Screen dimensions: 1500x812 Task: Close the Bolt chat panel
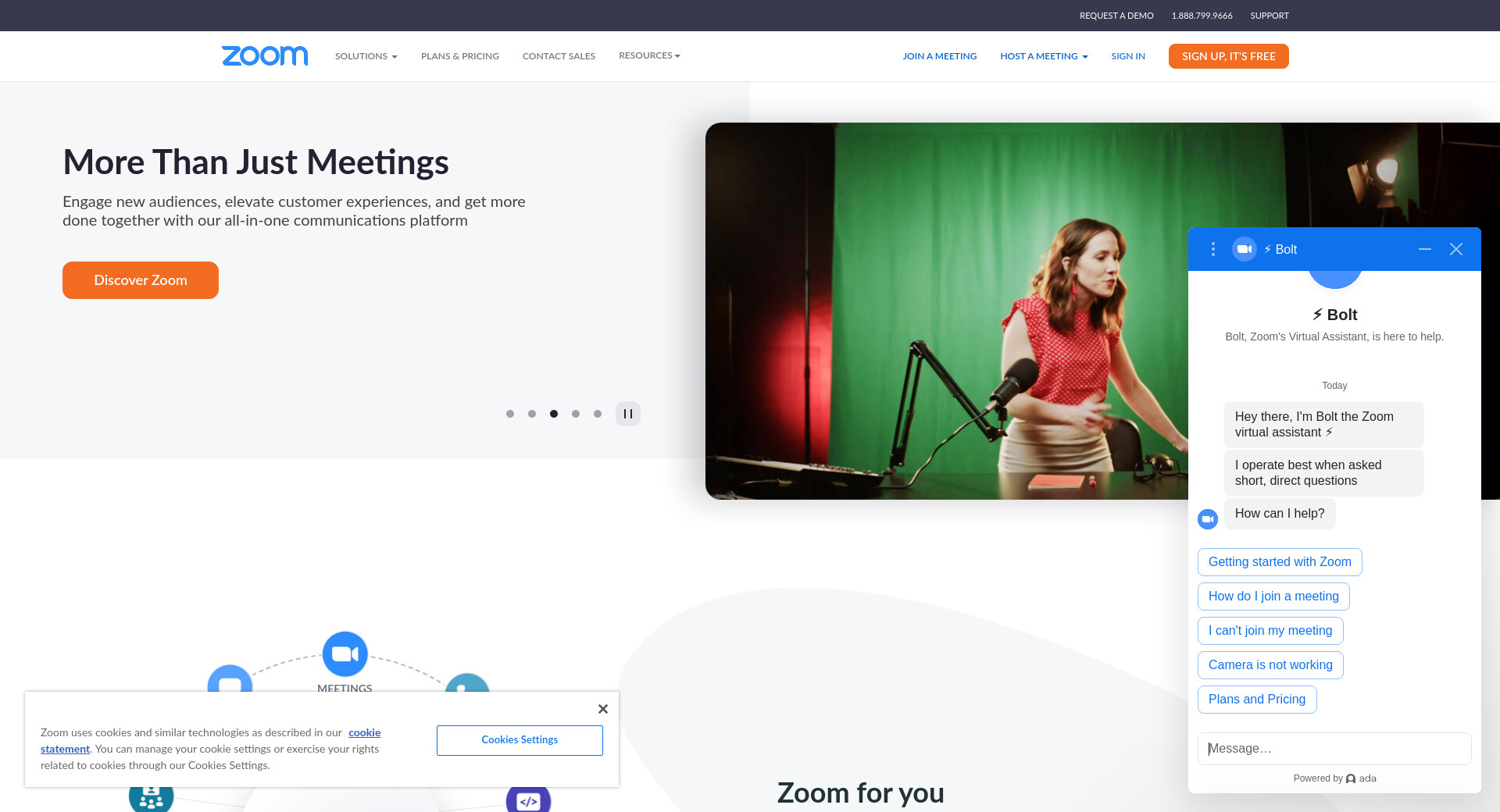tap(1455, 249)
